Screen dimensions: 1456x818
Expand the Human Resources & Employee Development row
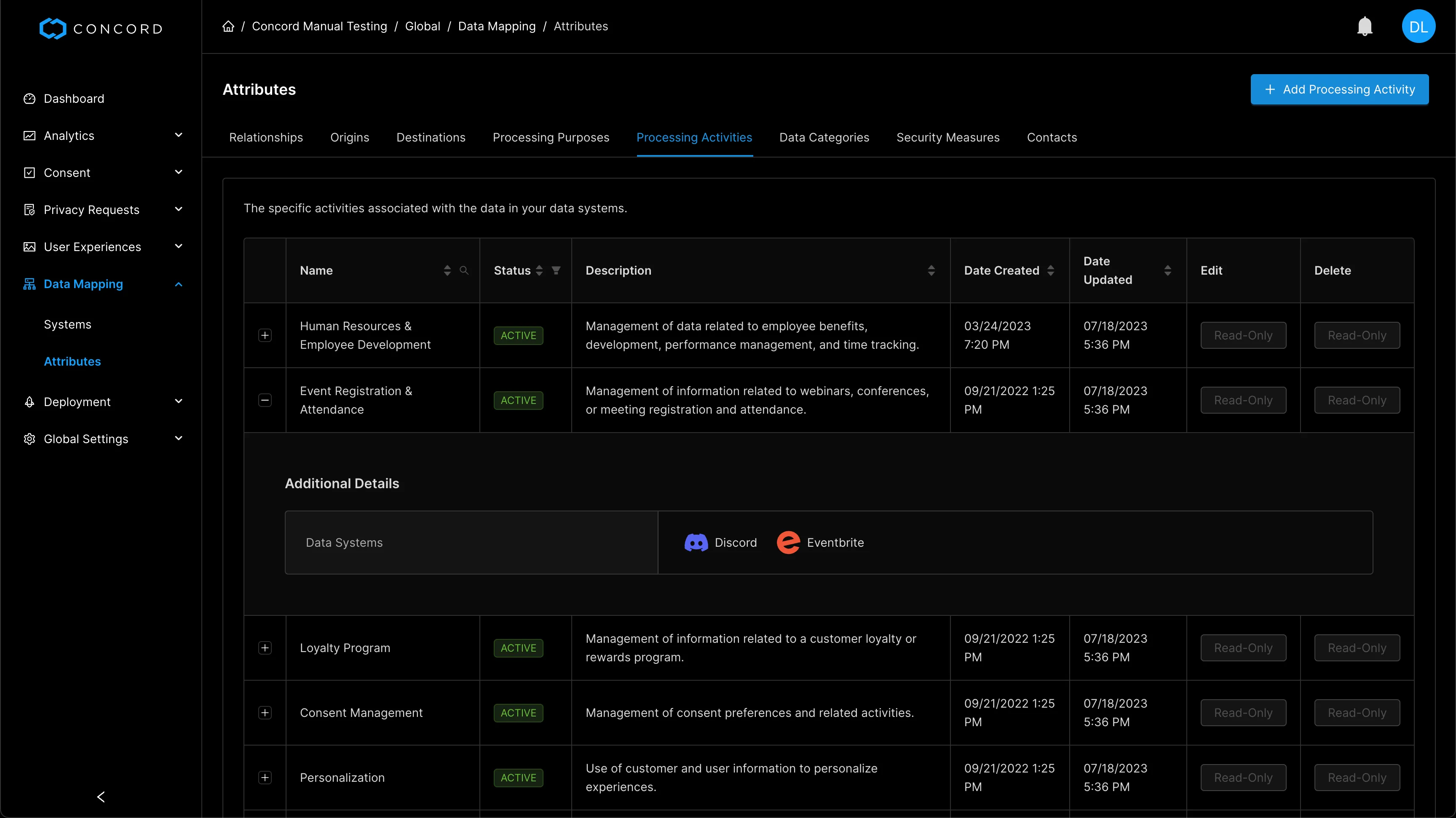(x=265, y=335)
